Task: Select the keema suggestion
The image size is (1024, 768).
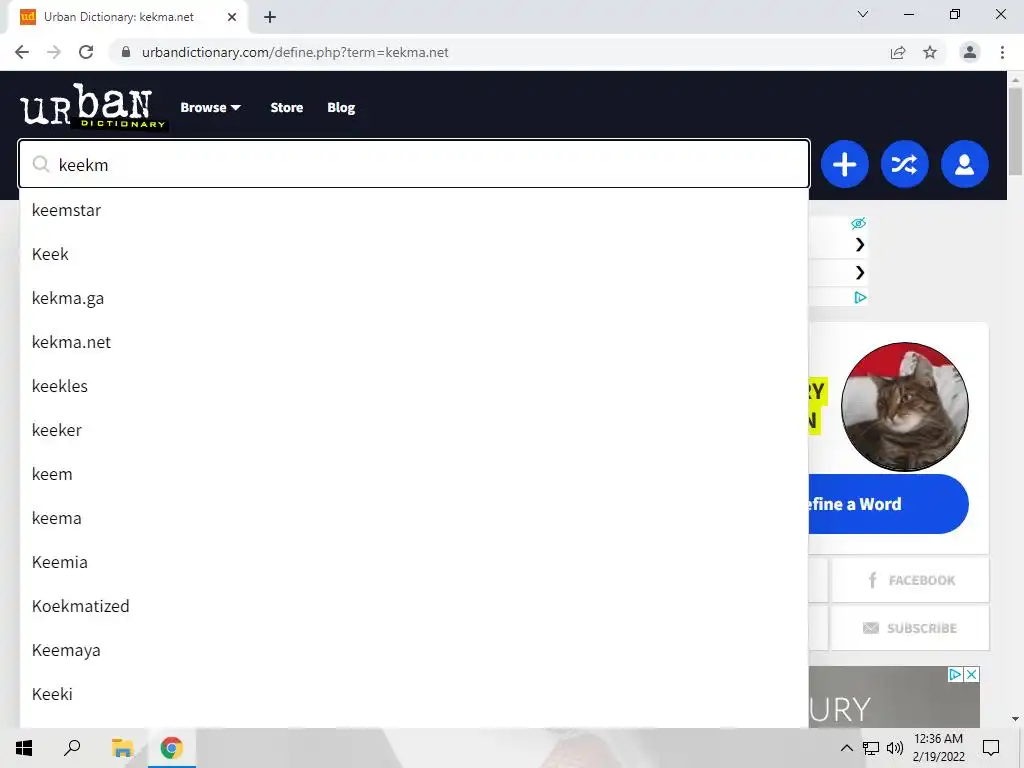Action: click(414, 518)
